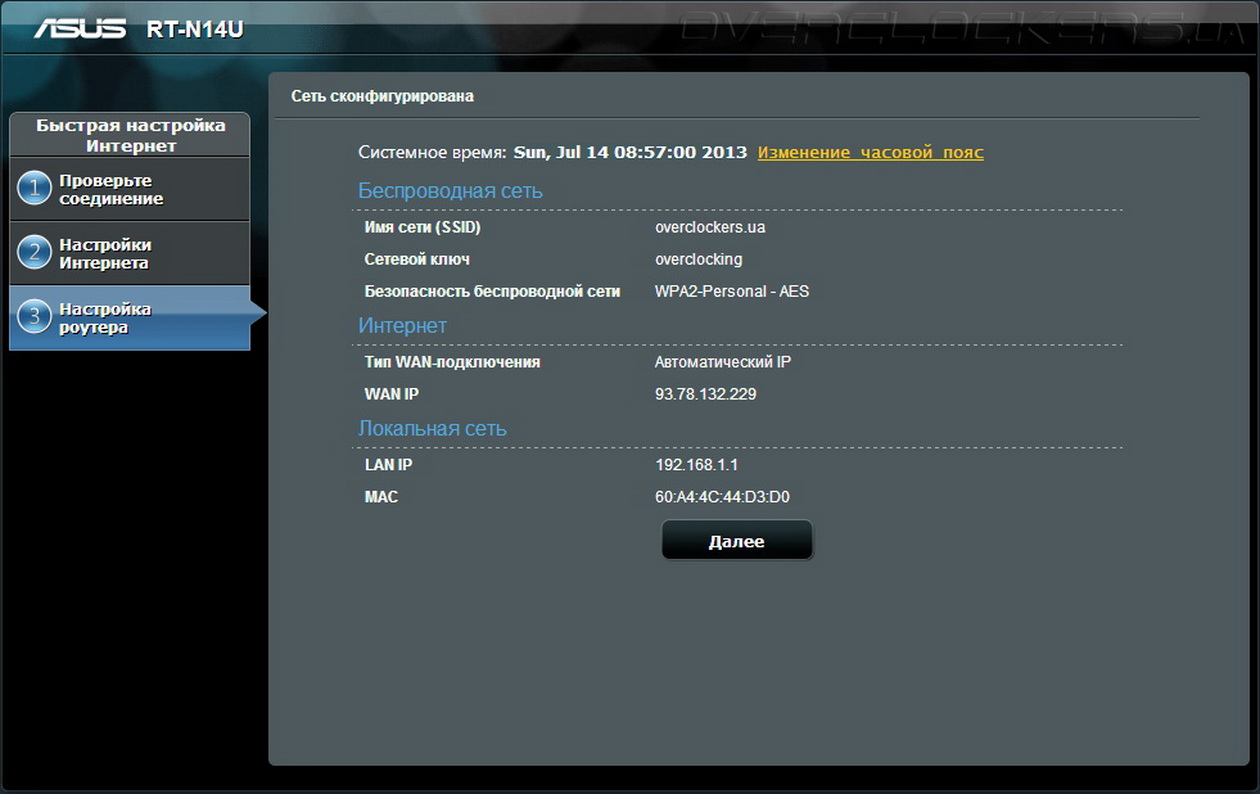The width and height of the screenshot is (1260, 794).
Task: Click the step 2 number circle
Action: pyautogui.click(x=34, y=253)
